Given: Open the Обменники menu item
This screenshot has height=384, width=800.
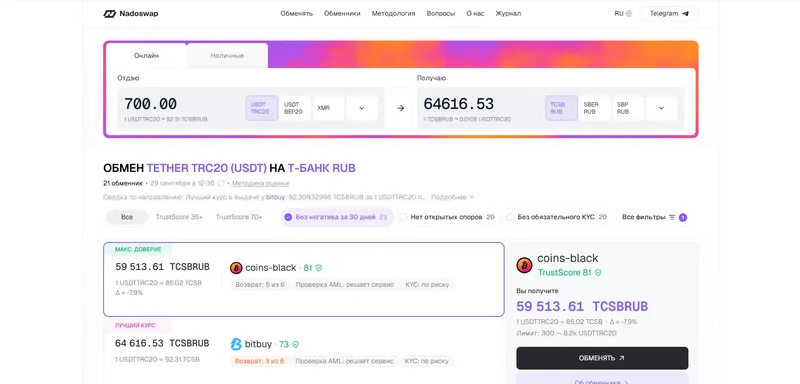Looking at the screenshot, I should pyautogui.click(x=342, y=14).
